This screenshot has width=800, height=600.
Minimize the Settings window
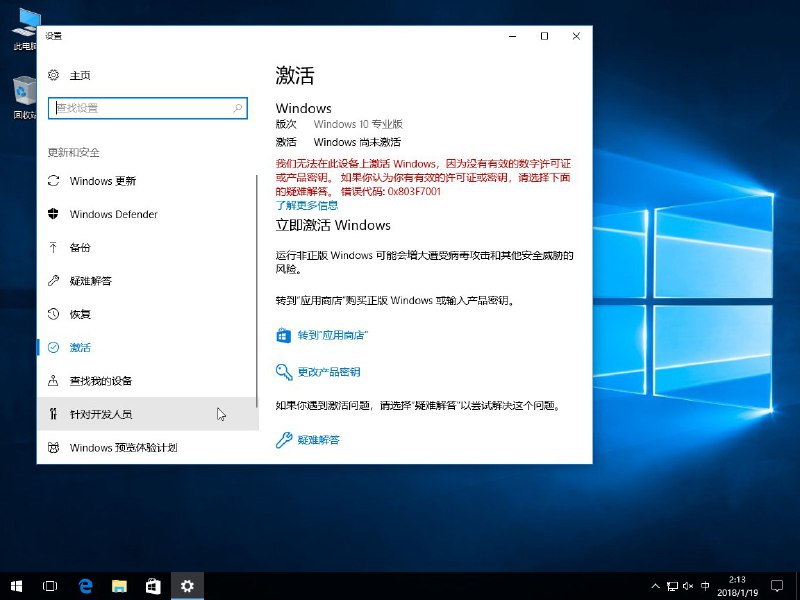[x=513, y=36]
